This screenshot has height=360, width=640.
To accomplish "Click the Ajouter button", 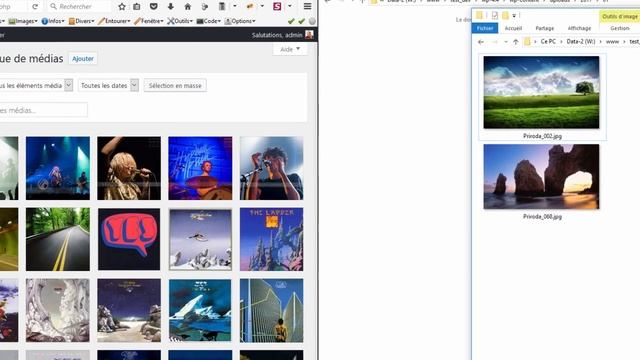I will (83, 59).
